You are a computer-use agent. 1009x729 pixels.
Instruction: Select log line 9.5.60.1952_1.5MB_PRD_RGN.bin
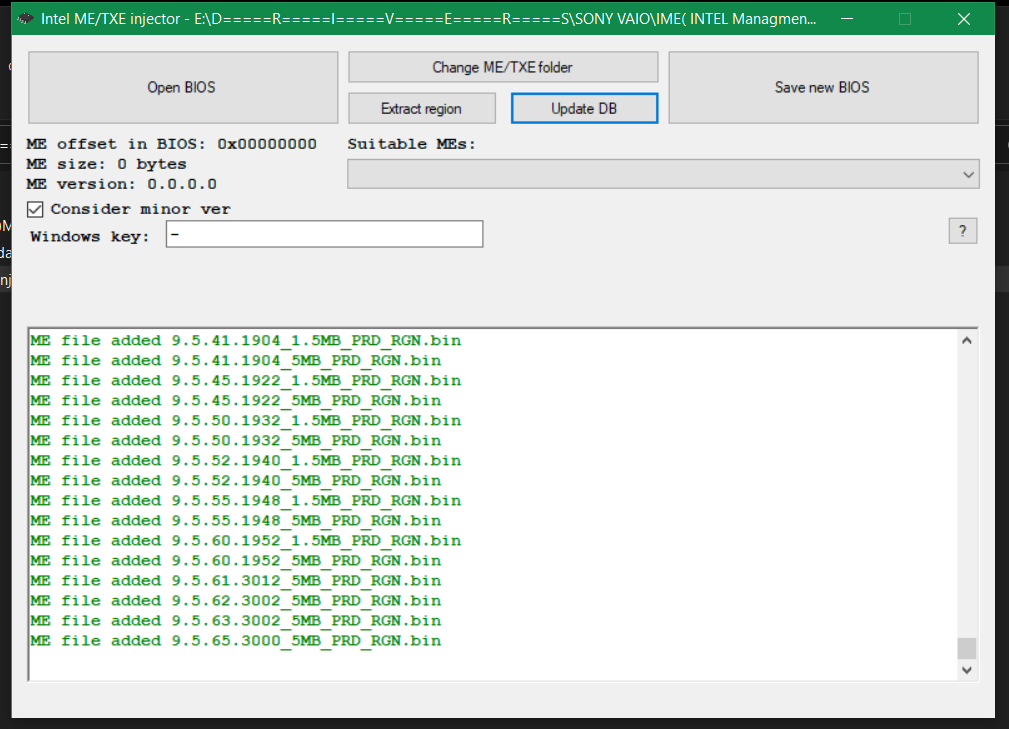pos(245,540)
